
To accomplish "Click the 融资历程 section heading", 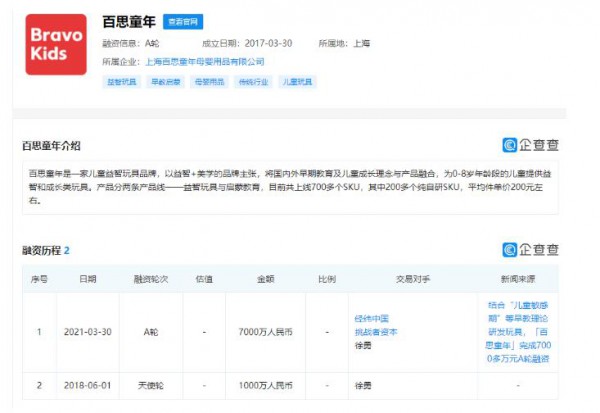I will (x=41, y=251).
